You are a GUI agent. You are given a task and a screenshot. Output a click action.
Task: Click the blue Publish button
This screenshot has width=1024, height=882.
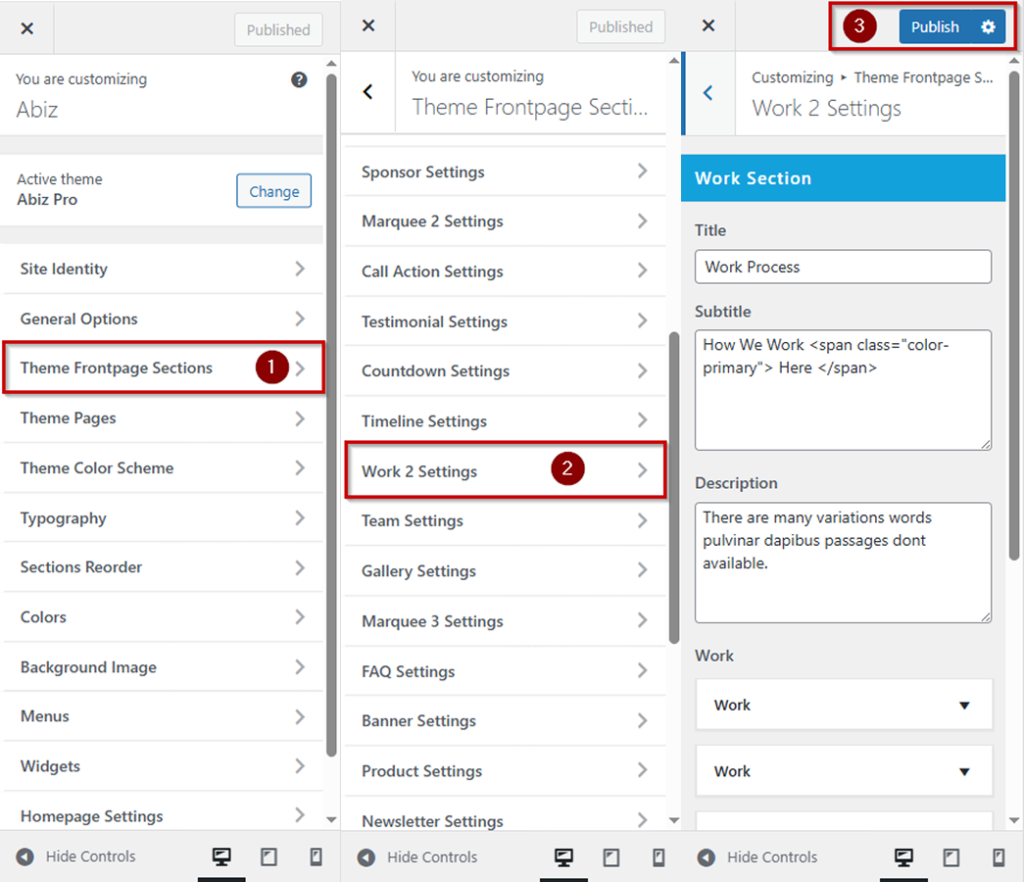934,27
